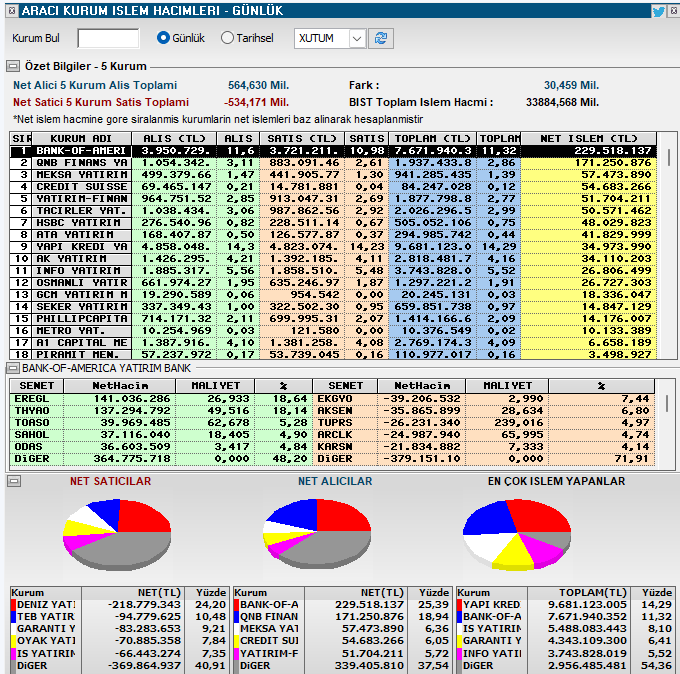Click INFO YATII row in most-traded legend
The image size is (680, 674).
pos(565,653)
